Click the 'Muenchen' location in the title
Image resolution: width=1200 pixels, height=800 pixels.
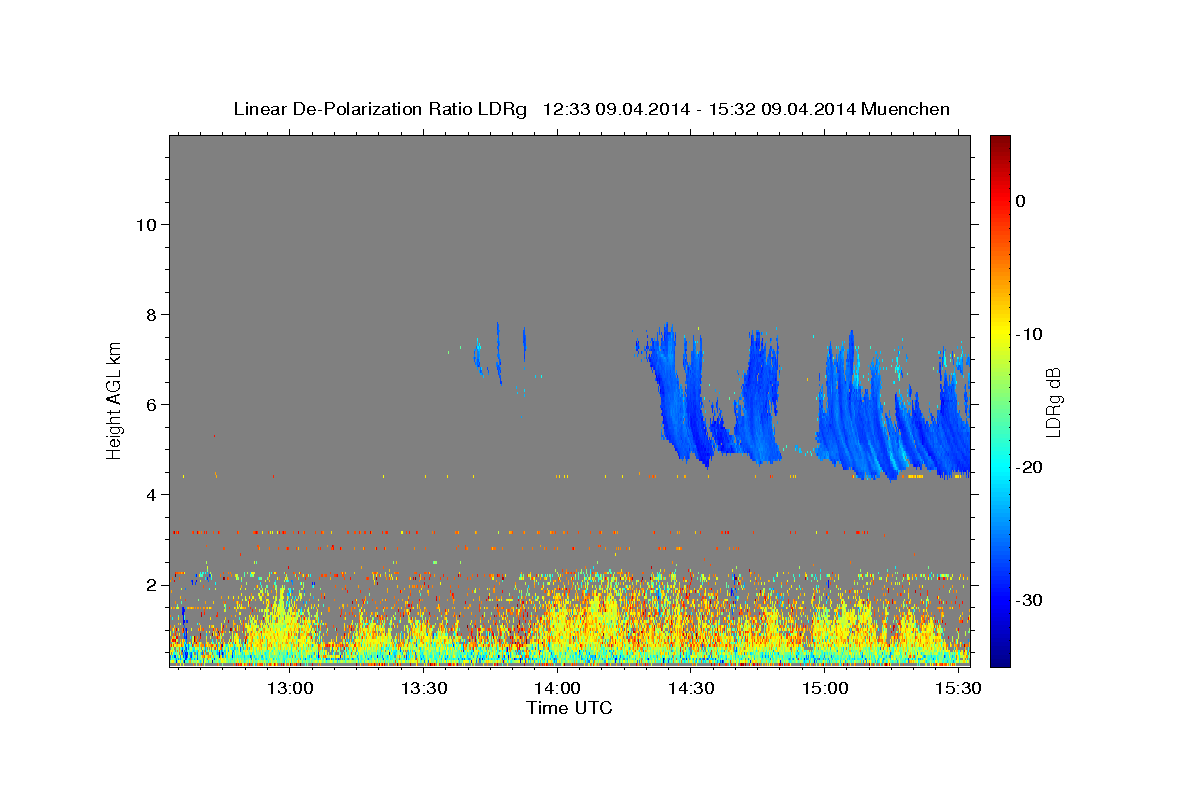tap(906, 109)
